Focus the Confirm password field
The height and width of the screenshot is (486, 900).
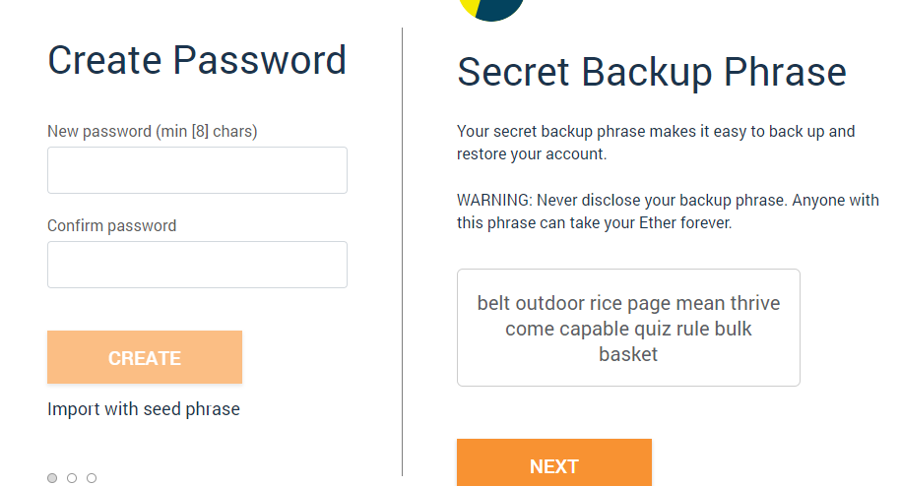pos(197,264)
